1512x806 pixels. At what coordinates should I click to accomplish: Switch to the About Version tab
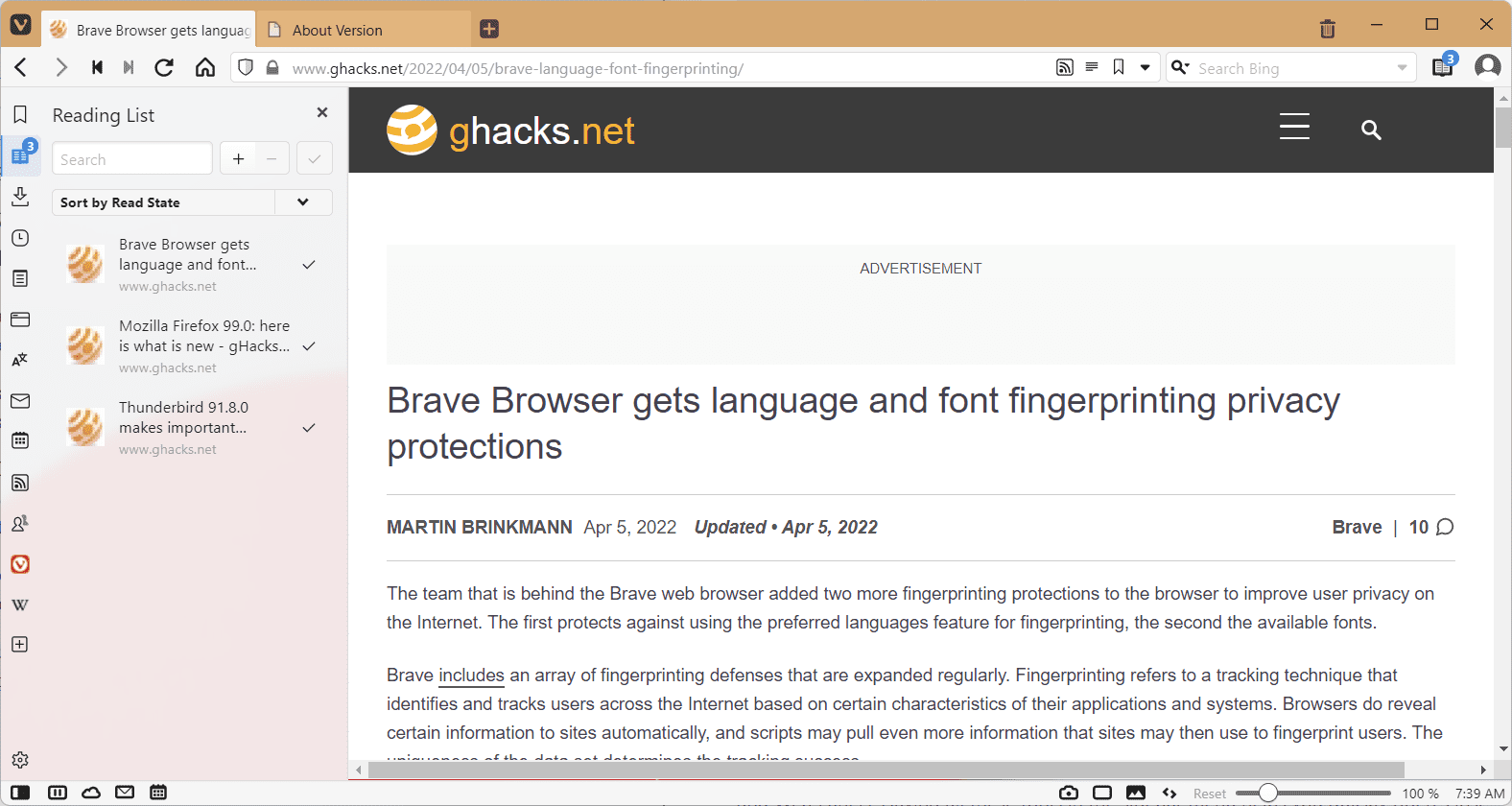365,30
